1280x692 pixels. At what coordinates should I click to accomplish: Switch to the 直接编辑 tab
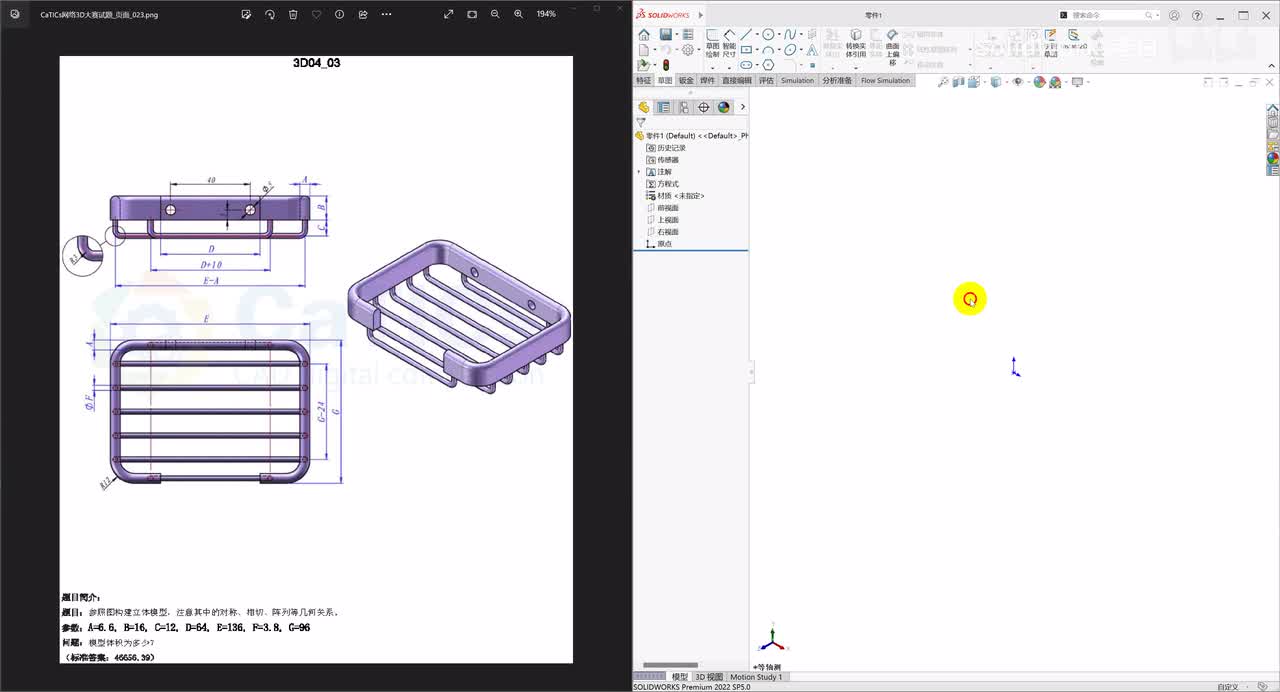pos(737,80)
